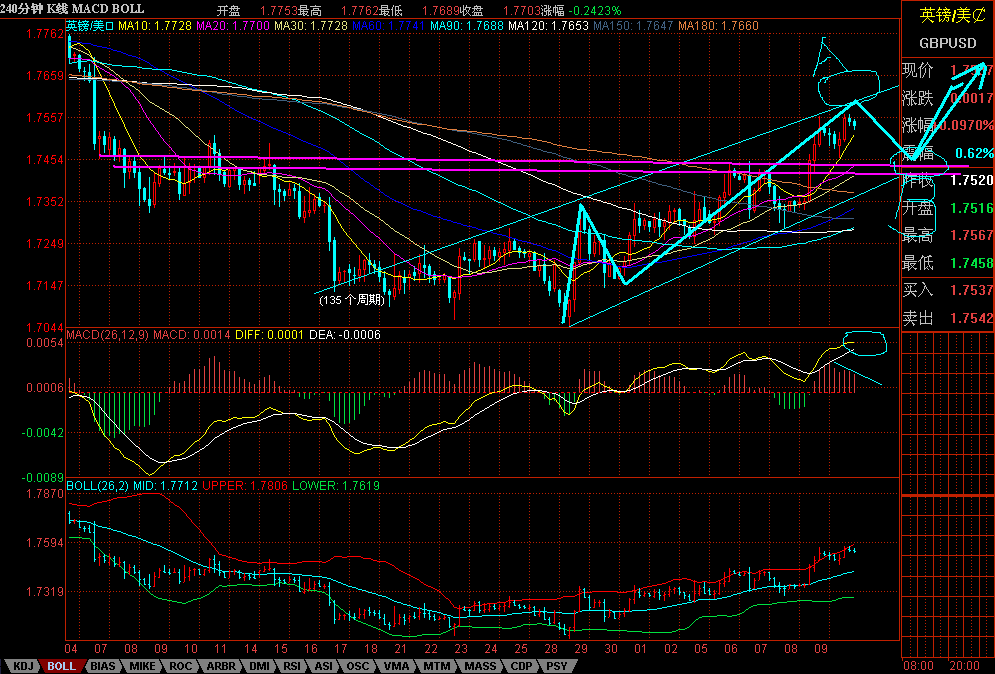Click the 1.7044 price axis label
The width and height of the screenshot is (995, 674).
(x=45, y=327)
